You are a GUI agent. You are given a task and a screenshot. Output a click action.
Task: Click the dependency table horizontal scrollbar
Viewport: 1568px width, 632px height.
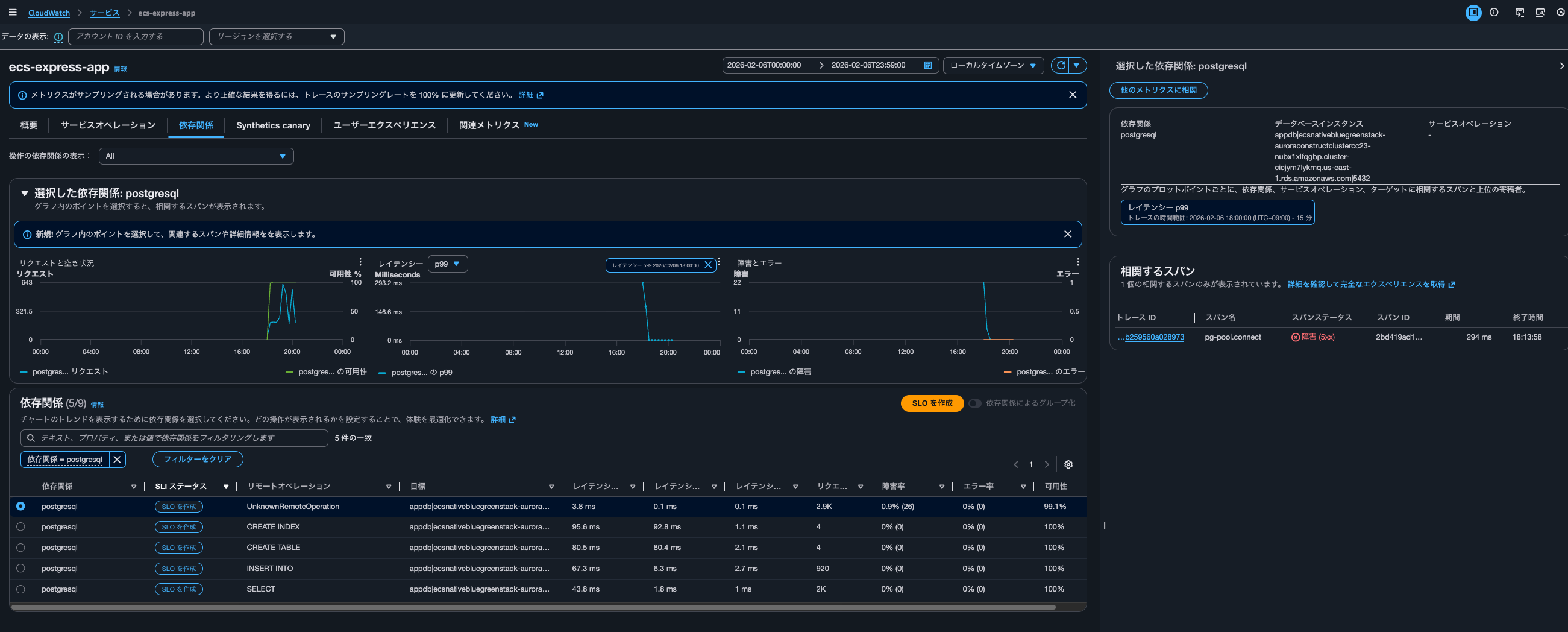pyautogui.click(x=533, y=607)
